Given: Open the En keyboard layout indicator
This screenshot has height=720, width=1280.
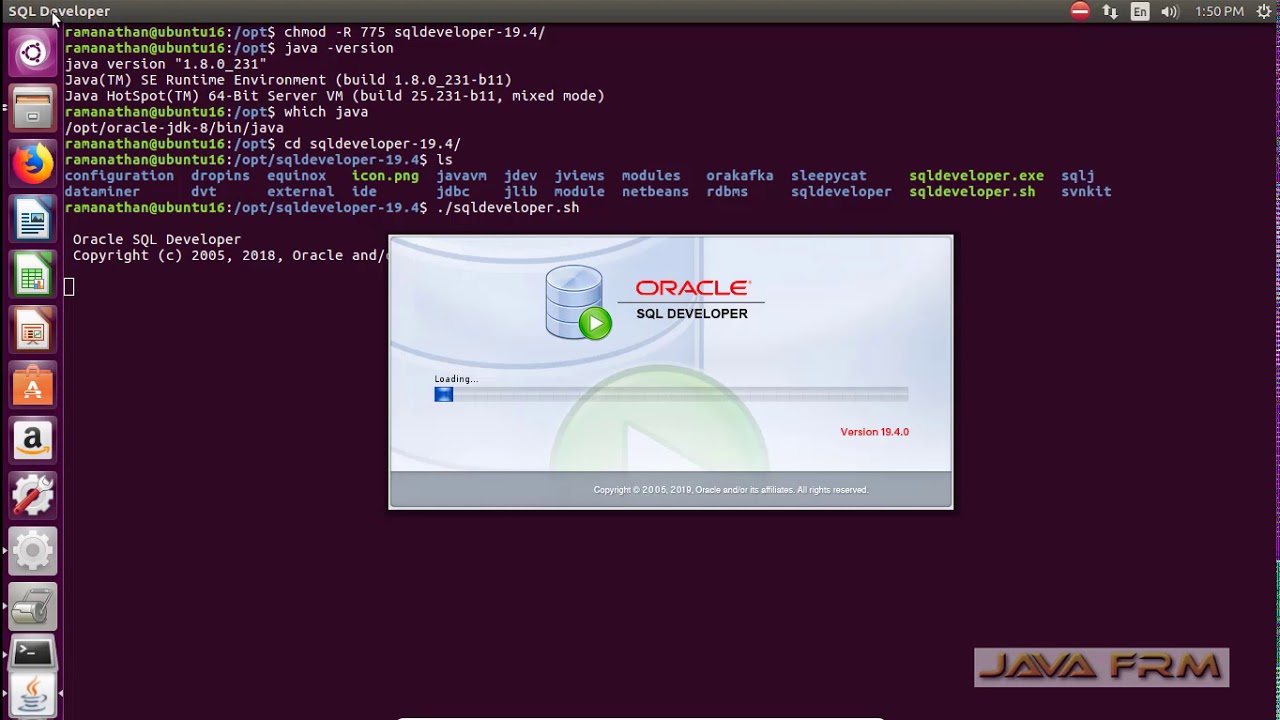Looking at the screenshot, I should [x=1140, y=11].
